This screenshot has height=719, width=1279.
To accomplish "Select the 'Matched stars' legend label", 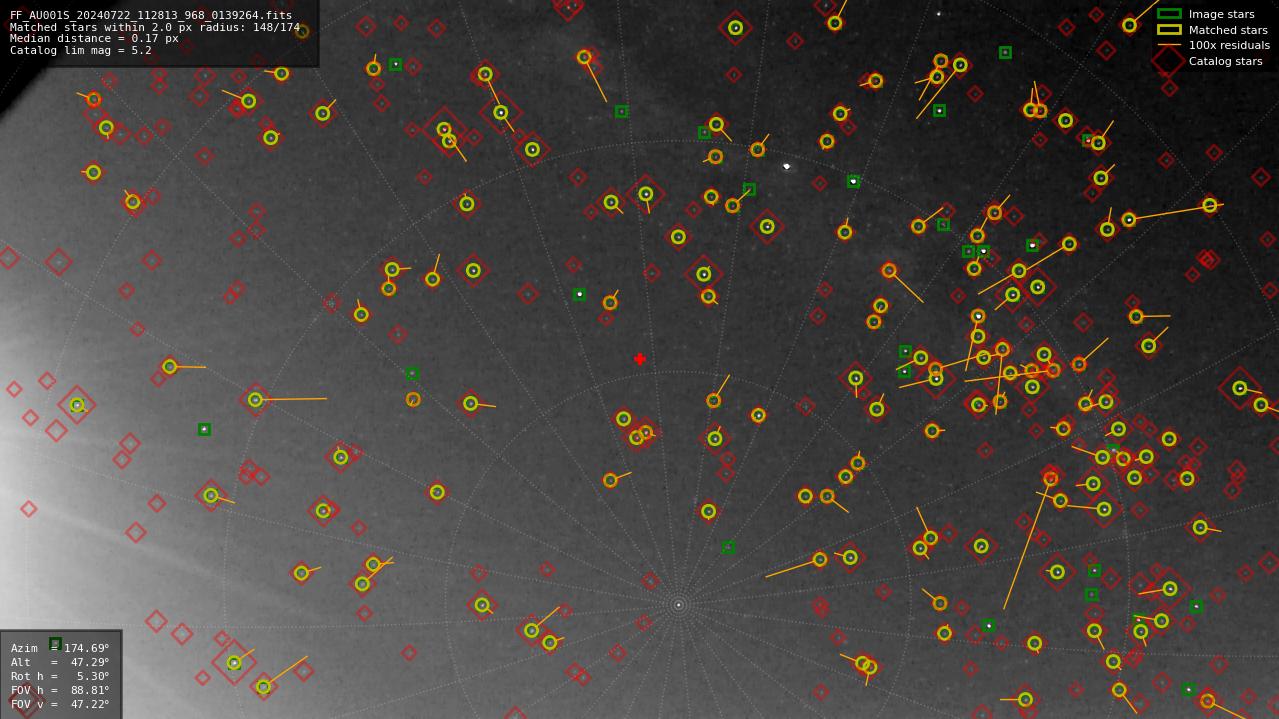I will [1228, 30].
